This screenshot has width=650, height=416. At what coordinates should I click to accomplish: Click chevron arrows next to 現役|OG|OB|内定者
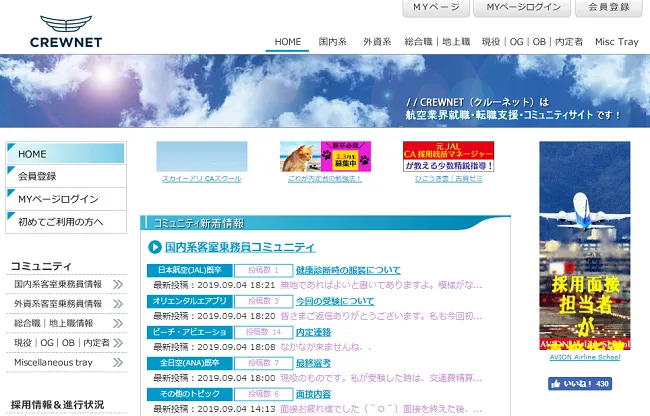118,343
